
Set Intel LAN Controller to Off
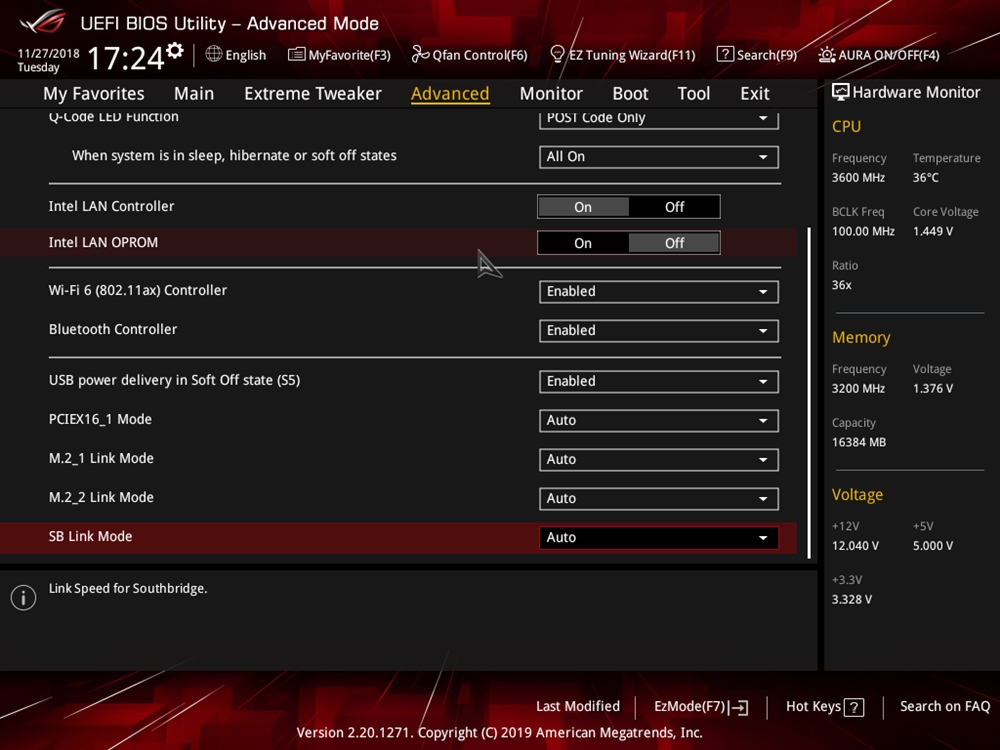(674, 207)
